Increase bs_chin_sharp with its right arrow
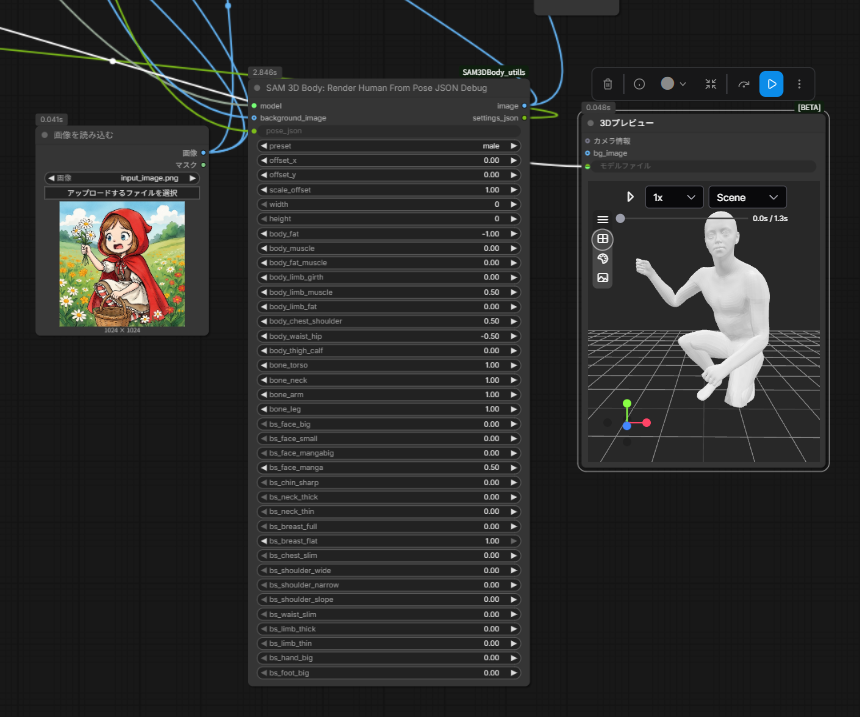 [x=513, y=482]
